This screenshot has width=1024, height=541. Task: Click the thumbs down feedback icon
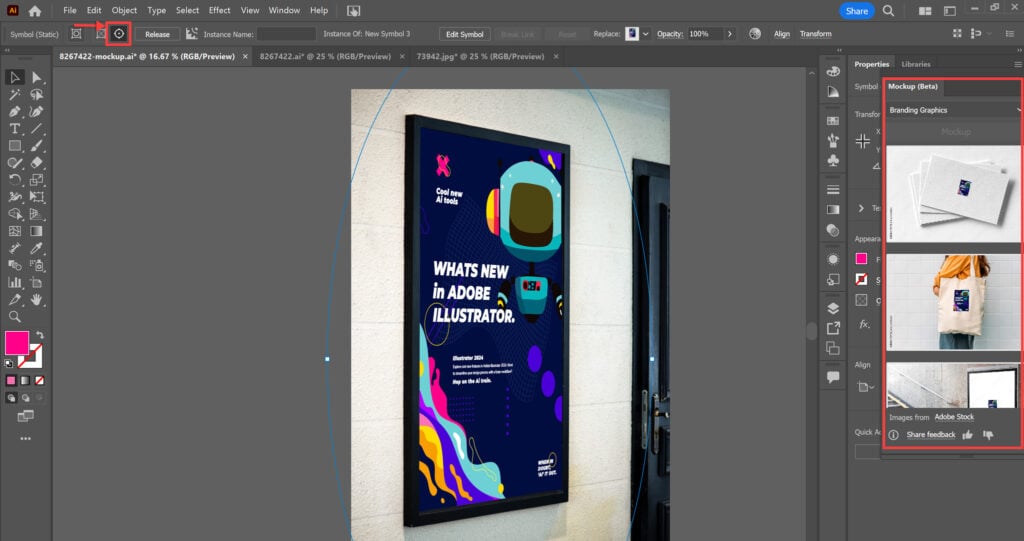[988, 434]
